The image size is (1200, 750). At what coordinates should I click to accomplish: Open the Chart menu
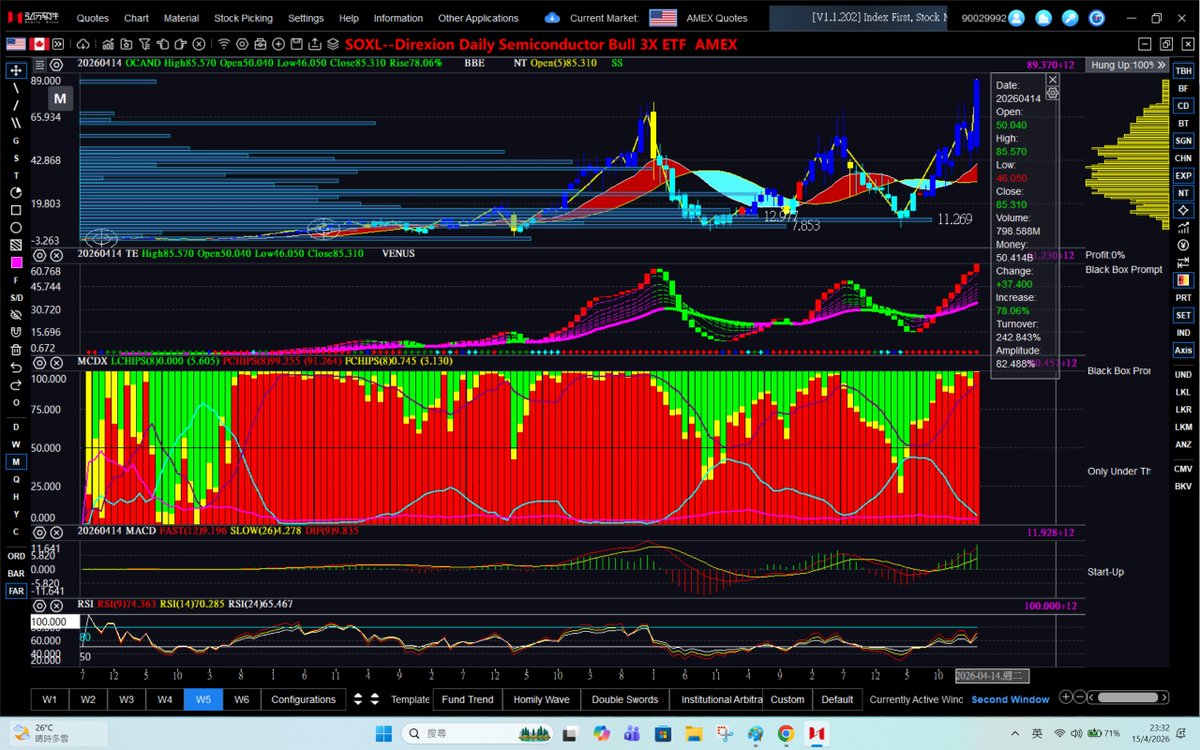pos(136,18)
